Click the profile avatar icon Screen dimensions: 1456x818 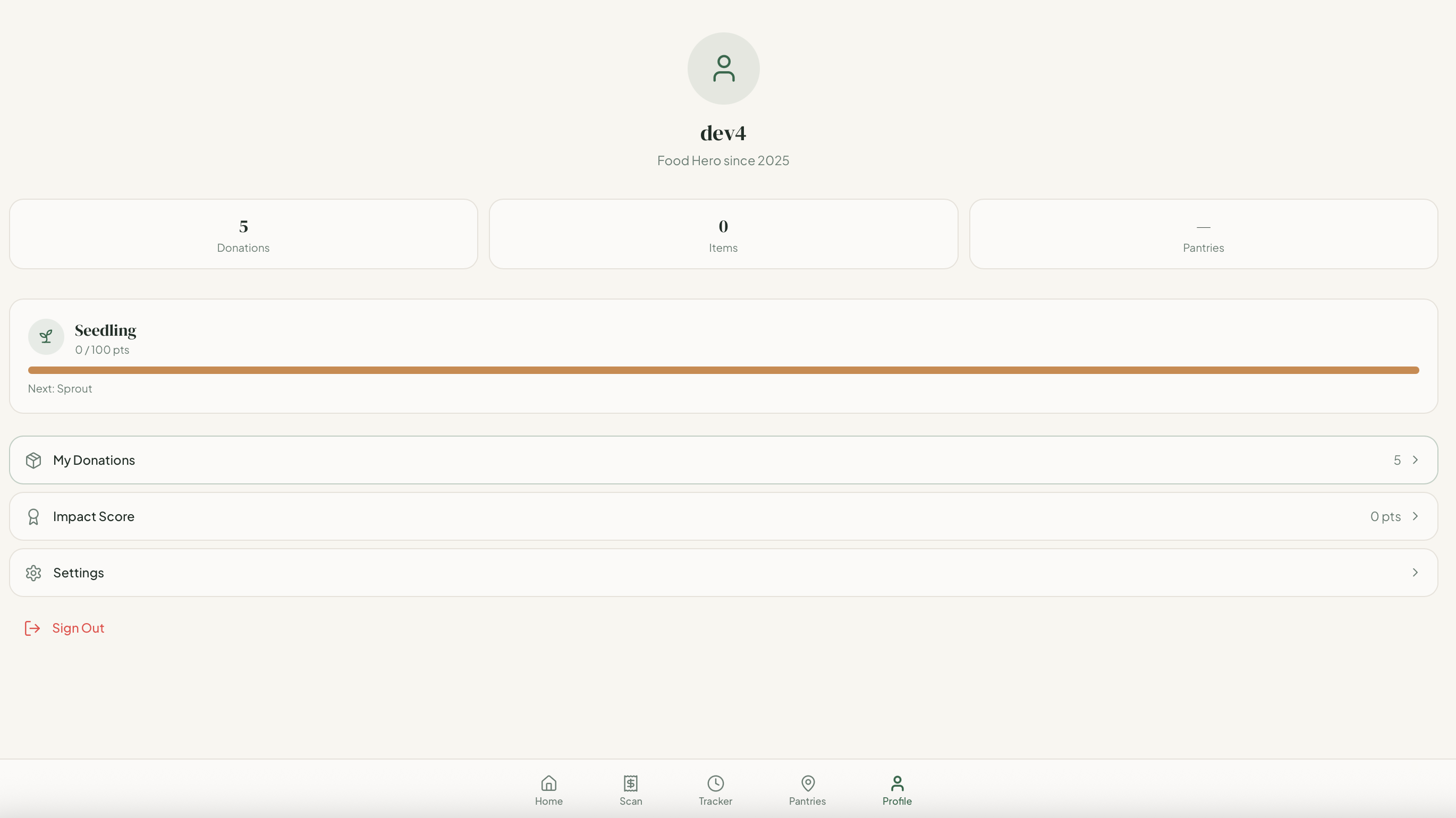[x=723, y=69]
